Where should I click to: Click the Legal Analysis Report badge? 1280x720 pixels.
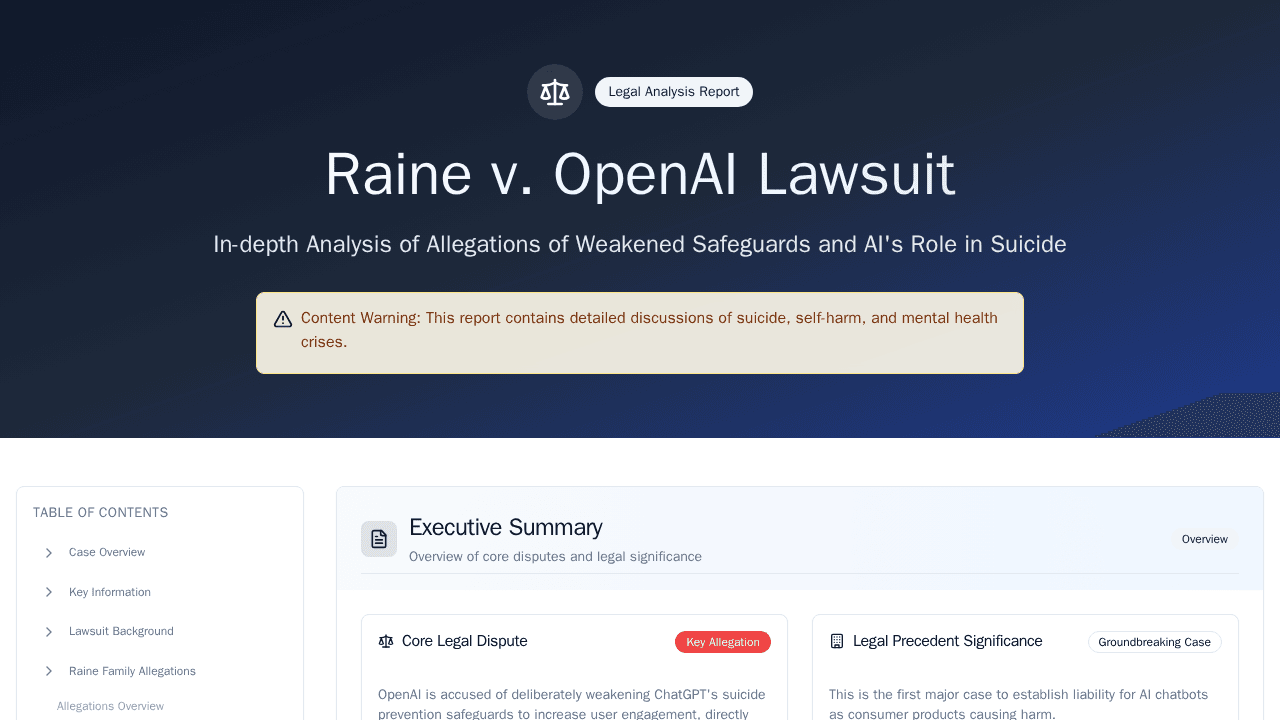coord(673,92)
